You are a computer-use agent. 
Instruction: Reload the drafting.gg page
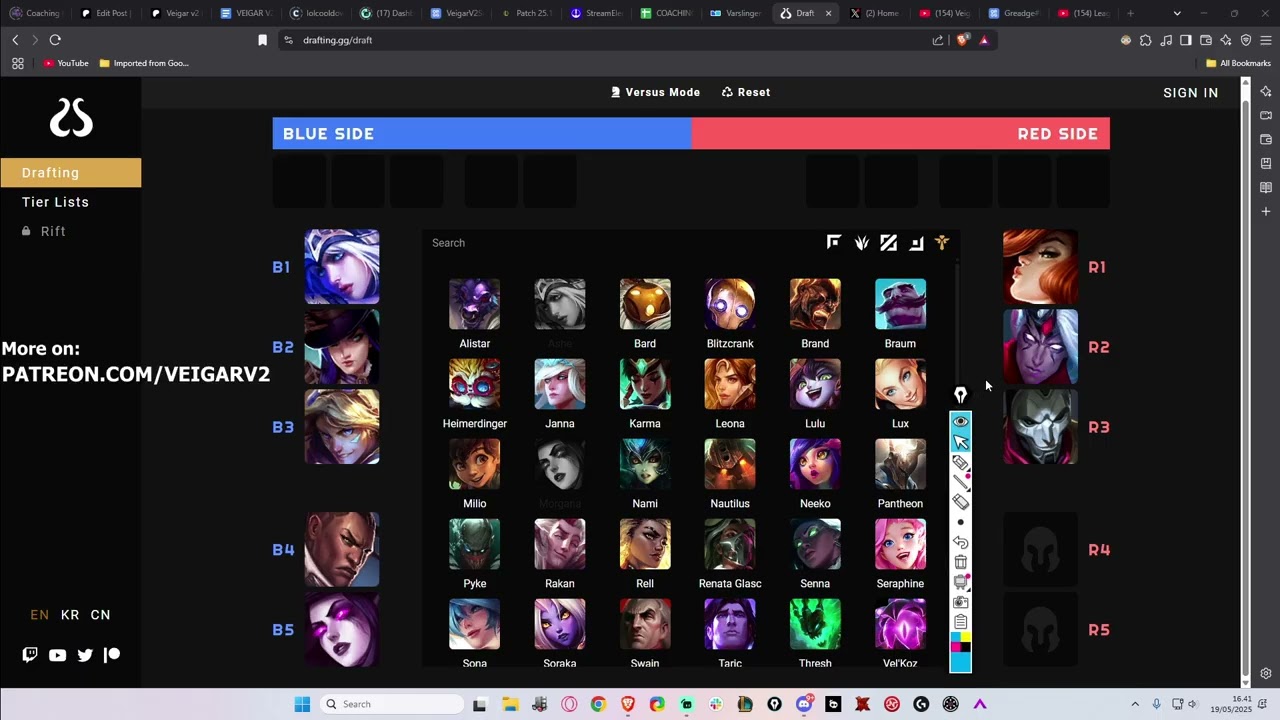click(55, 40)
